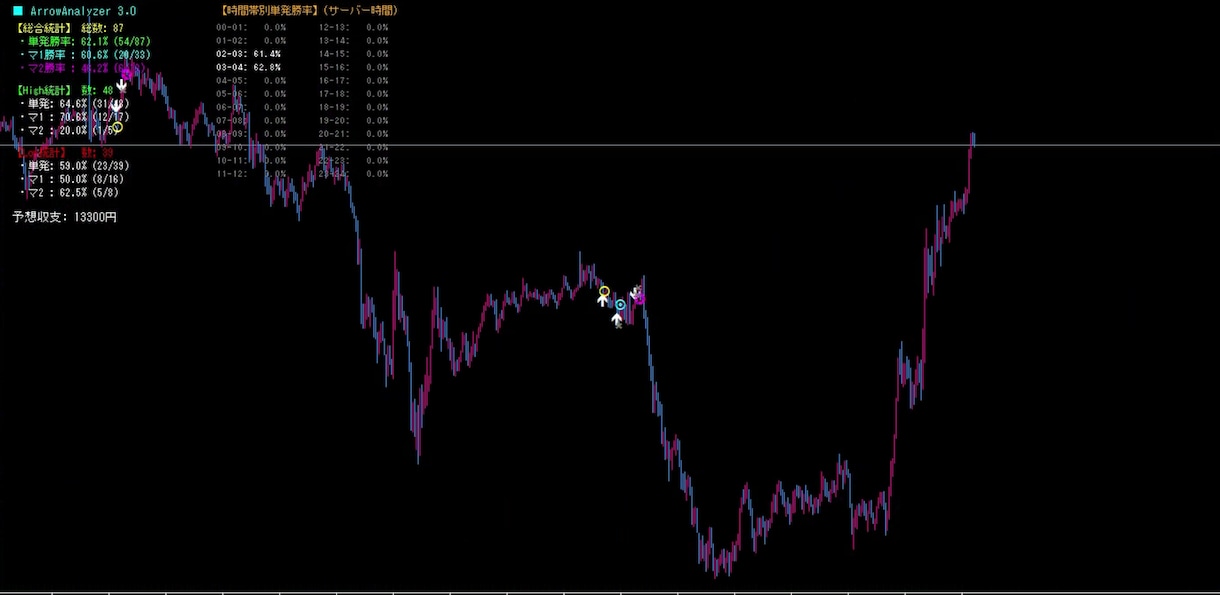This screenshot has height=595, width=1220.
Task: Click the 20-21: 0.0% hourly row
Action: tap(353, 133)
